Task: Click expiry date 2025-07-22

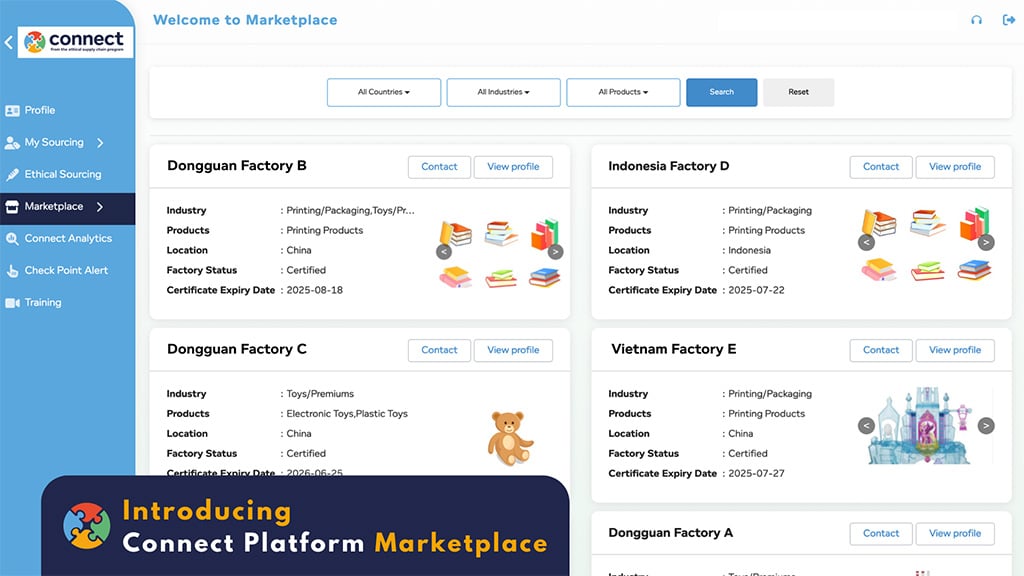Action: coord(756,290)
